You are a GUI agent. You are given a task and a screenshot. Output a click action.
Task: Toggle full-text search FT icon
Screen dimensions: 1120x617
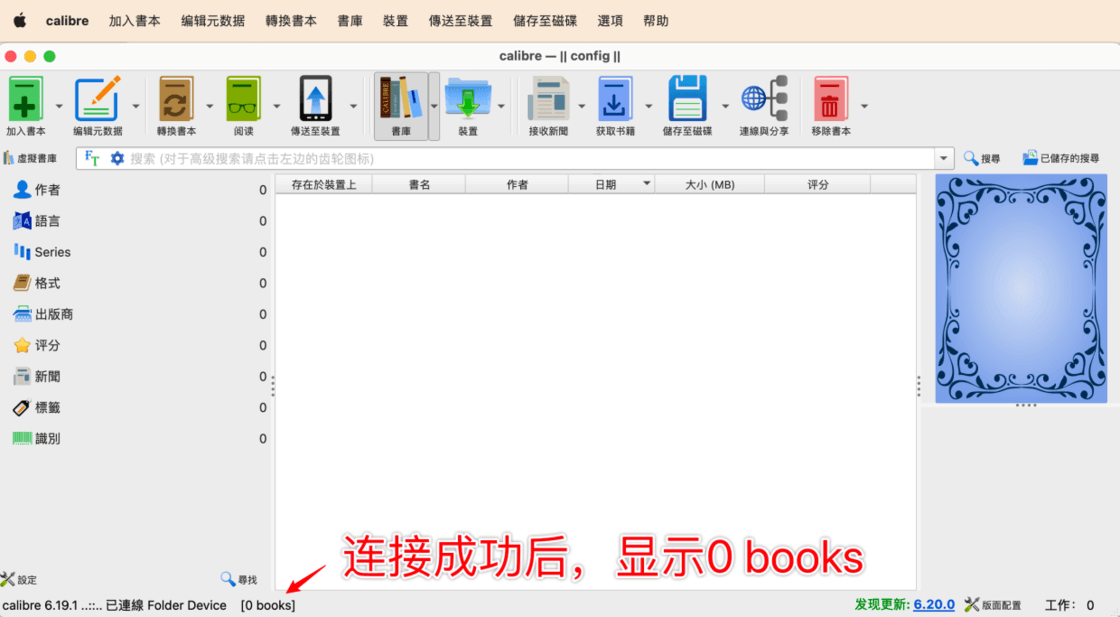tap(92, 158)
